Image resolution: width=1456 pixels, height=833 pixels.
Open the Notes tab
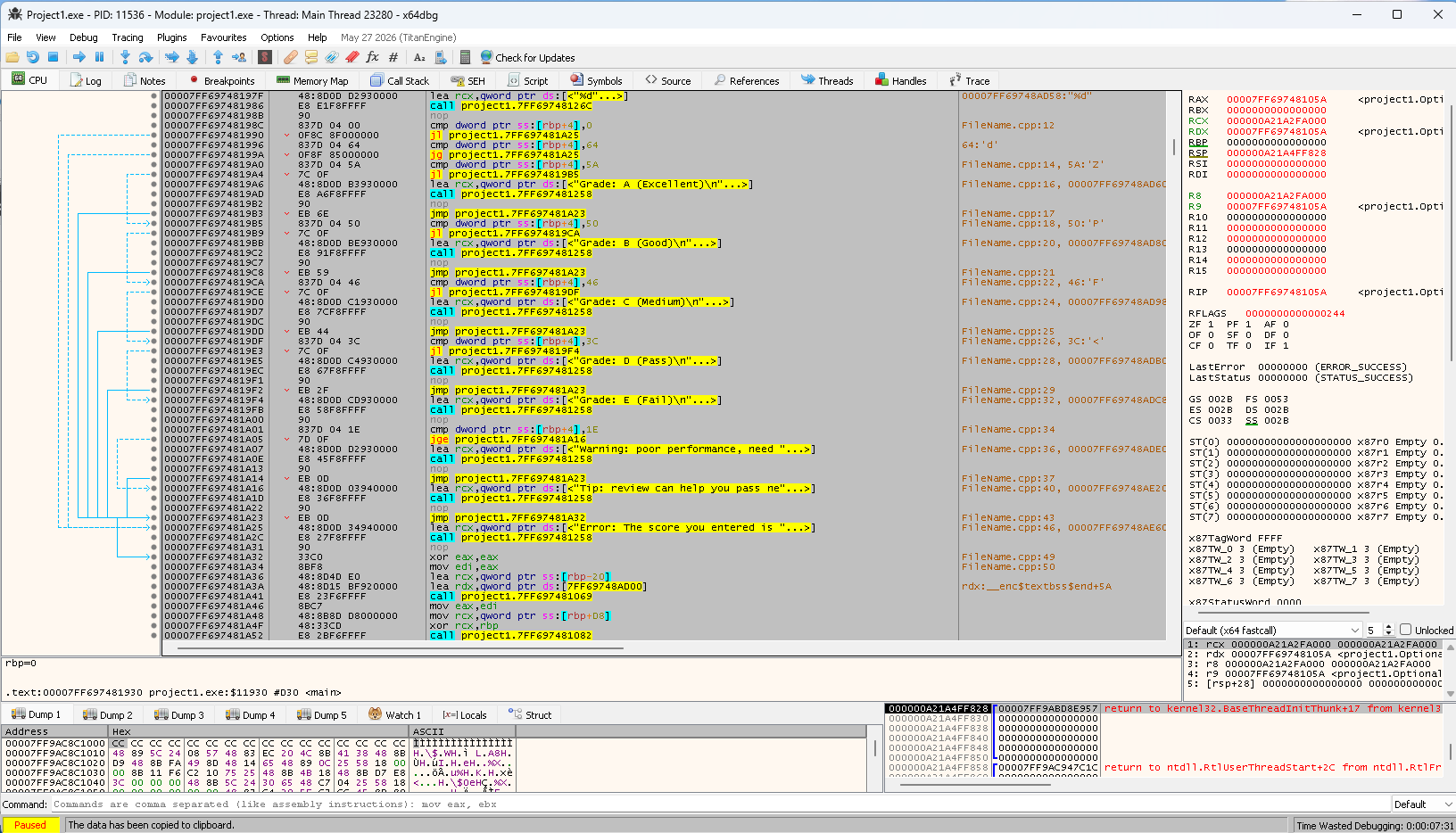click(145, 80)
